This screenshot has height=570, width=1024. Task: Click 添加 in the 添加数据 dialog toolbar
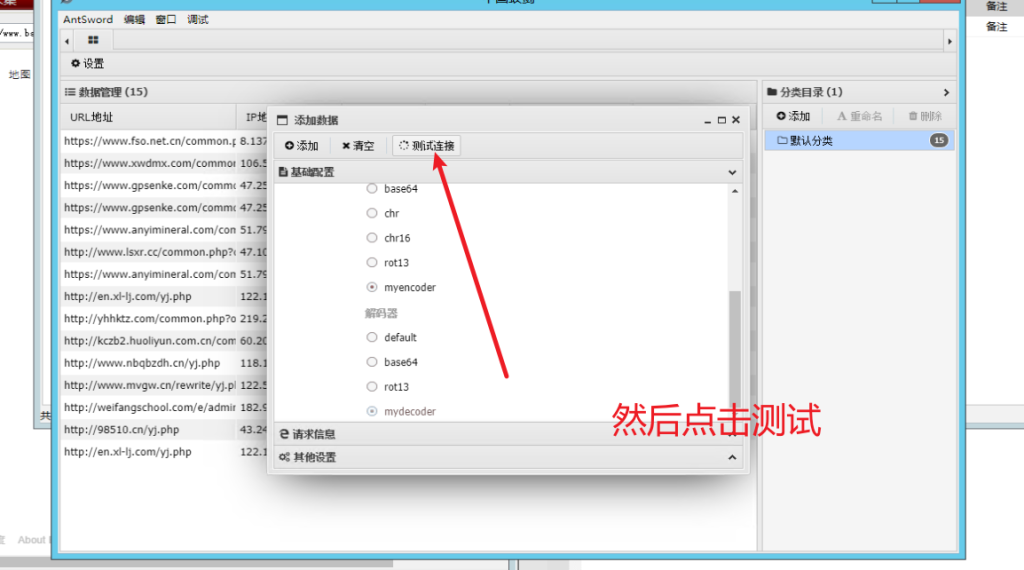(301, 146)
